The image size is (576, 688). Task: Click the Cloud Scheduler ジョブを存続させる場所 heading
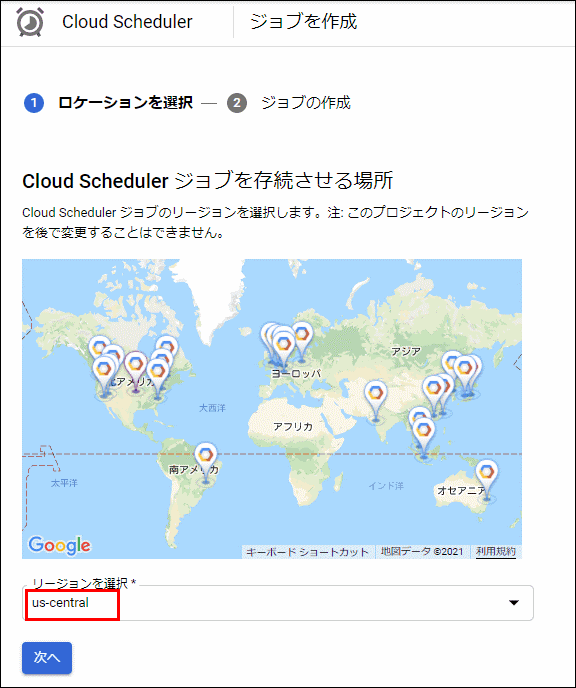coord(208,180)
